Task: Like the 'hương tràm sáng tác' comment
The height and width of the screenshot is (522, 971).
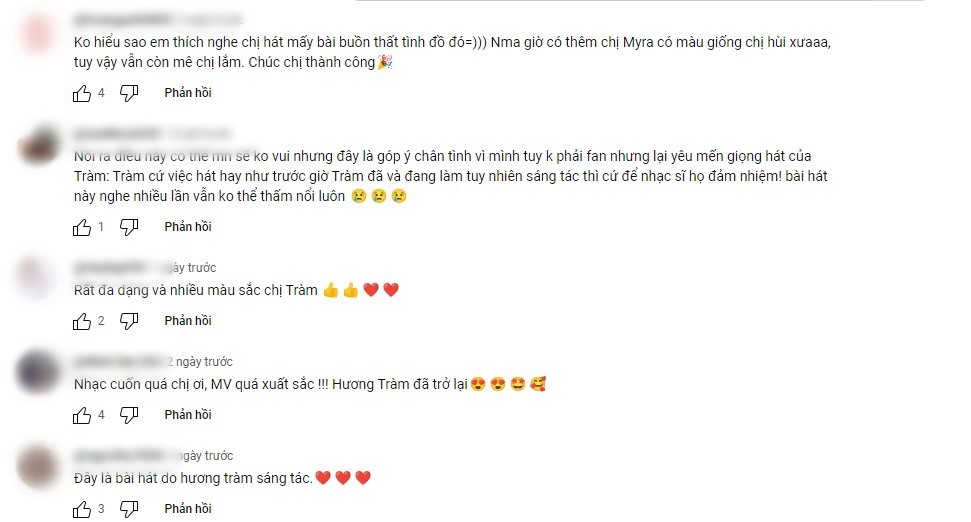Action: point(82,510)
